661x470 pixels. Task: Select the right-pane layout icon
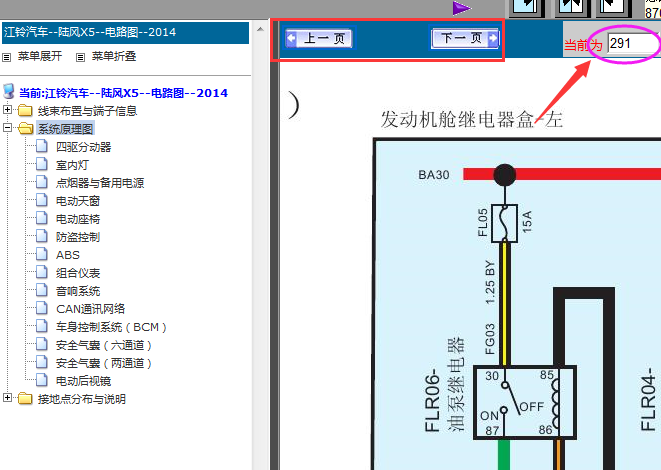(x=613, y=7)
